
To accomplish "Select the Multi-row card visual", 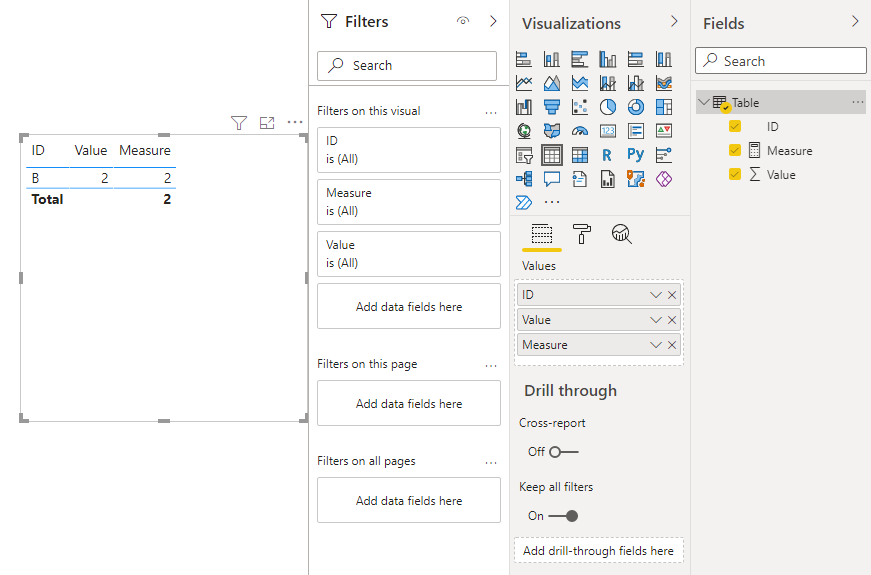I will coord(635,131).
